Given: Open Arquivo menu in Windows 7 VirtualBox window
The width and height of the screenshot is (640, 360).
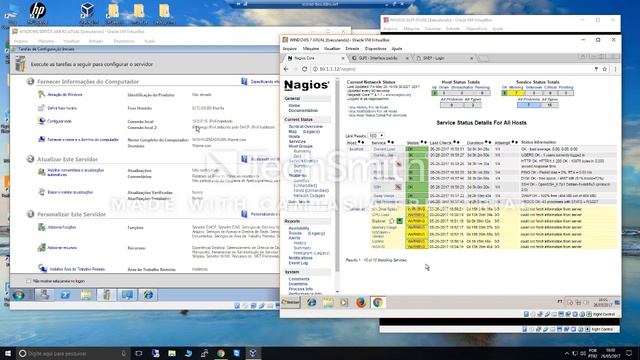Looking at the screenshot, I should click(x=290, y=49).
